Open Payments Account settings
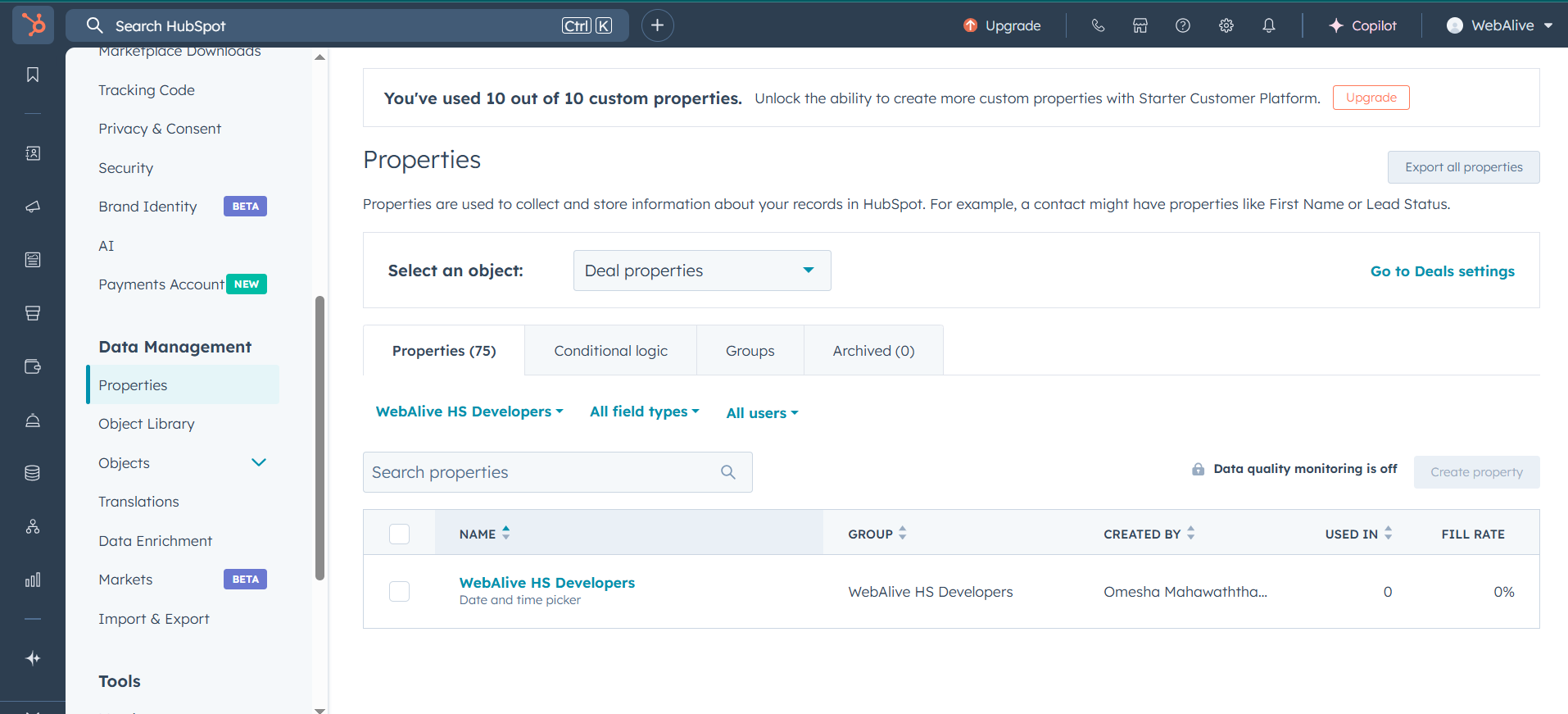The image size is (1568, 714). [161, 284]
